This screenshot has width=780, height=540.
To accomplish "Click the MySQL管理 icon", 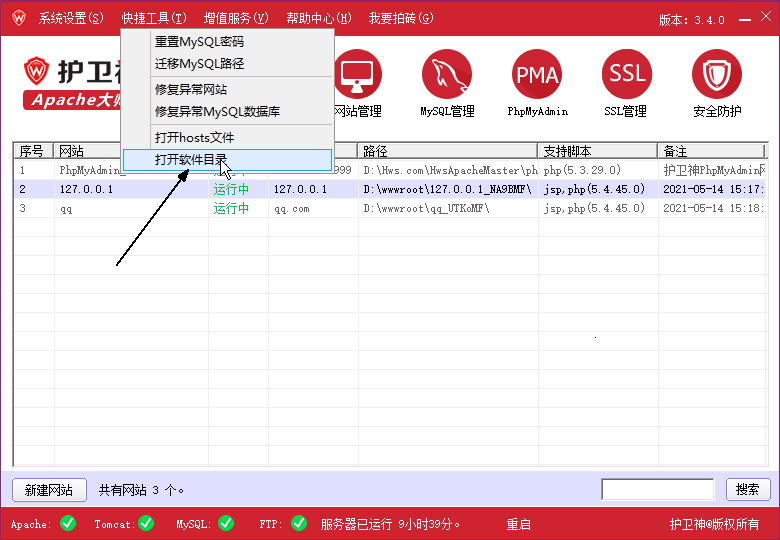I will pyautogui.click(x=447, y=75).
